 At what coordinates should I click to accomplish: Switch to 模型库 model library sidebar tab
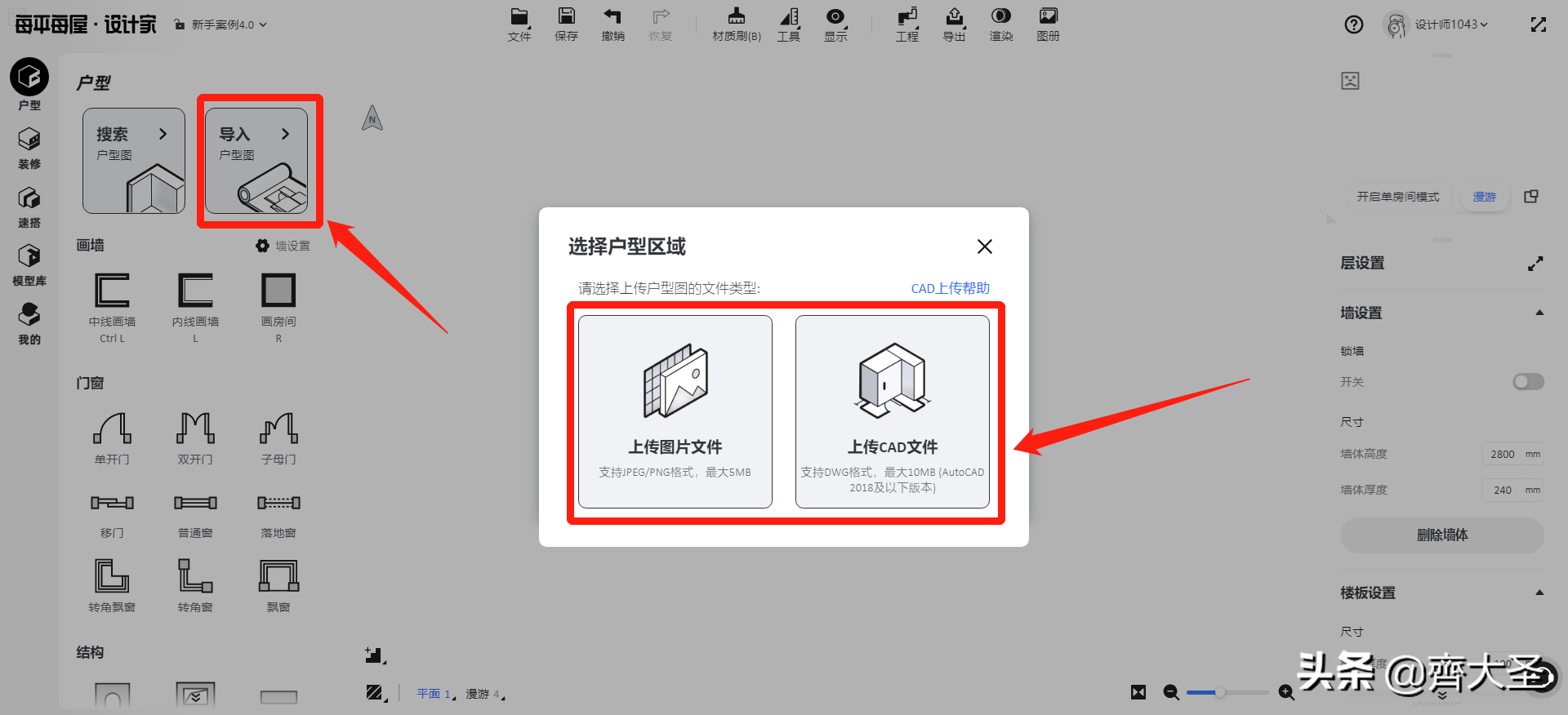(29, 265)
